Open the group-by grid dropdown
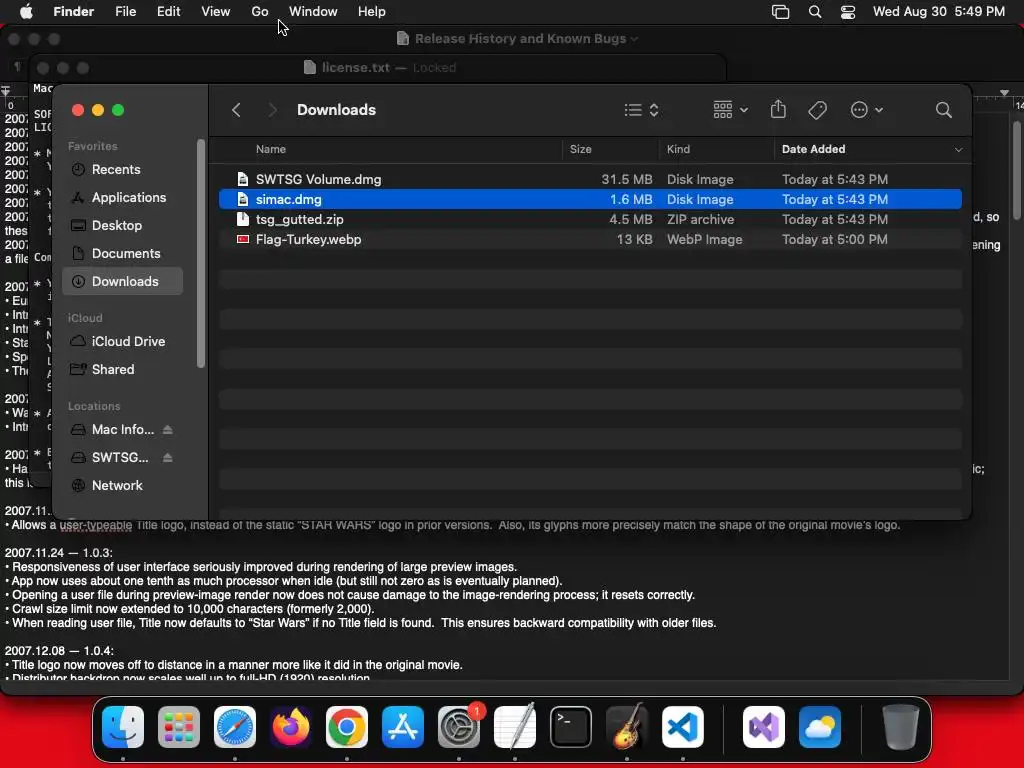The height and width of the screenshot is (768, 1024). pyautogui.click(x=730, y=110)
